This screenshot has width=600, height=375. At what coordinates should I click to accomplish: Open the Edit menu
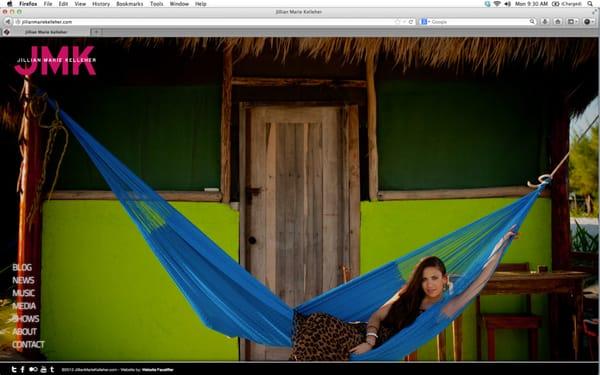click(x=63, y=4)
